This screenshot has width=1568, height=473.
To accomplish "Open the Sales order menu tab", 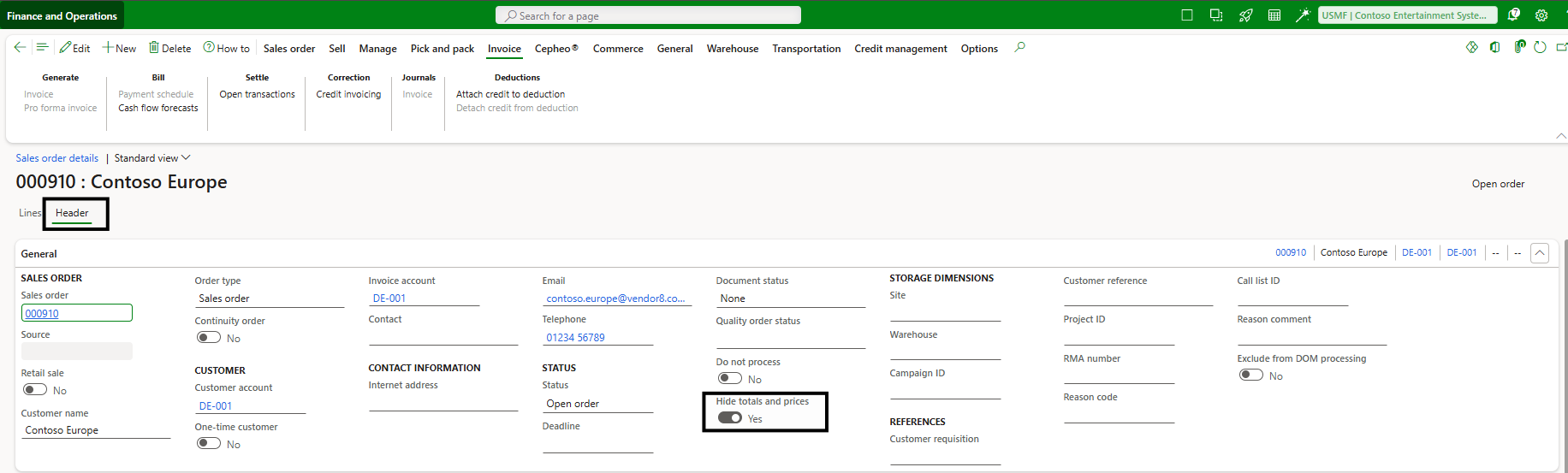I will 289,49.
